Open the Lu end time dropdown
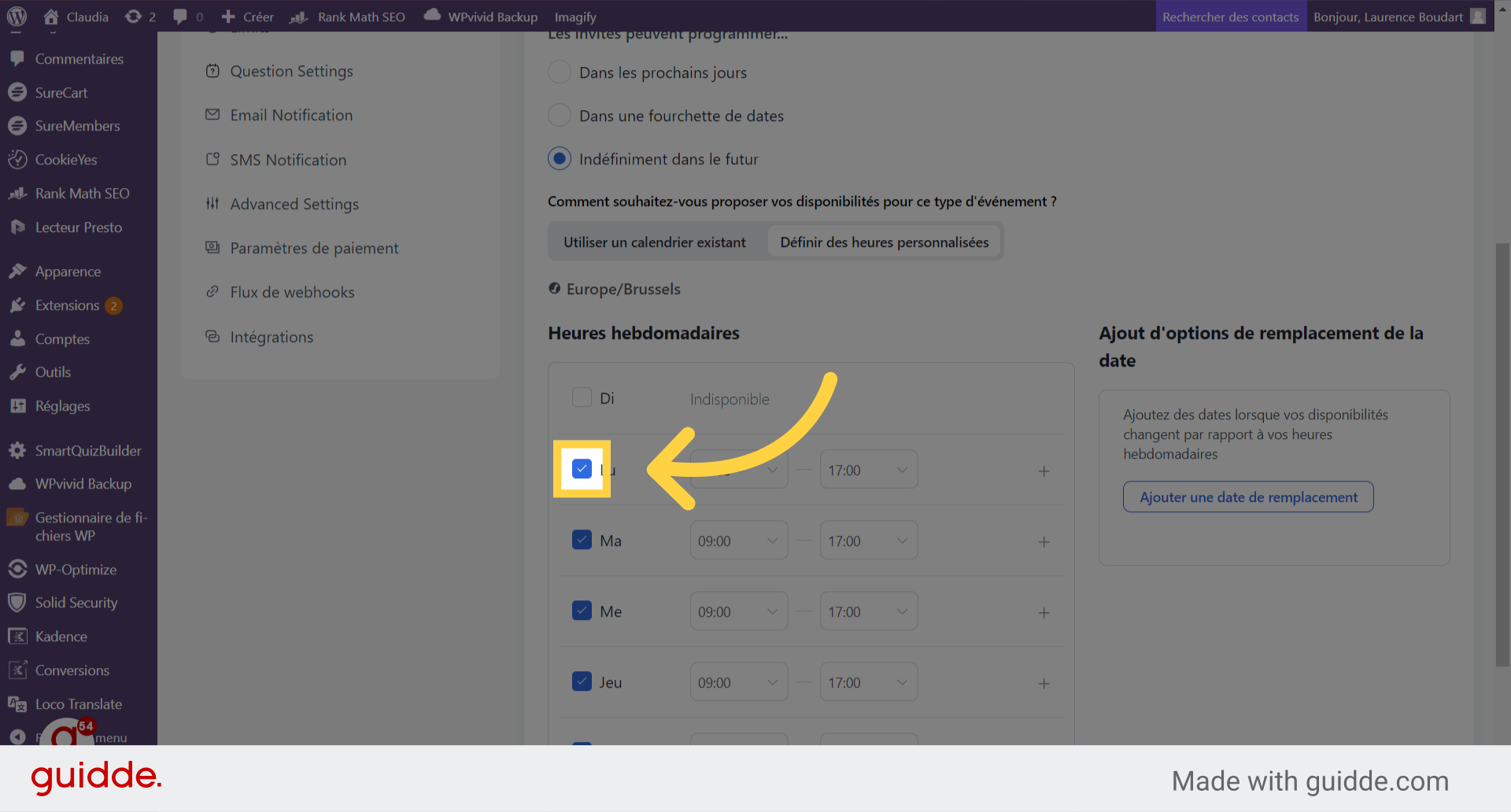 pyautogui.click(x=869, y=470)
